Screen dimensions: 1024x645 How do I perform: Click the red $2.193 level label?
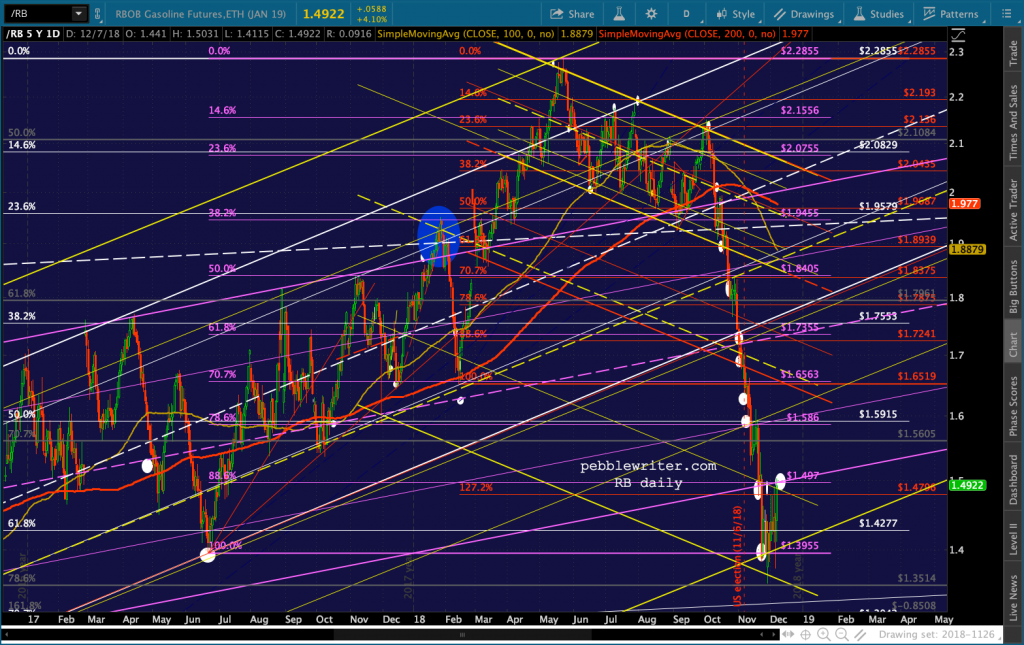pos(920,93)
